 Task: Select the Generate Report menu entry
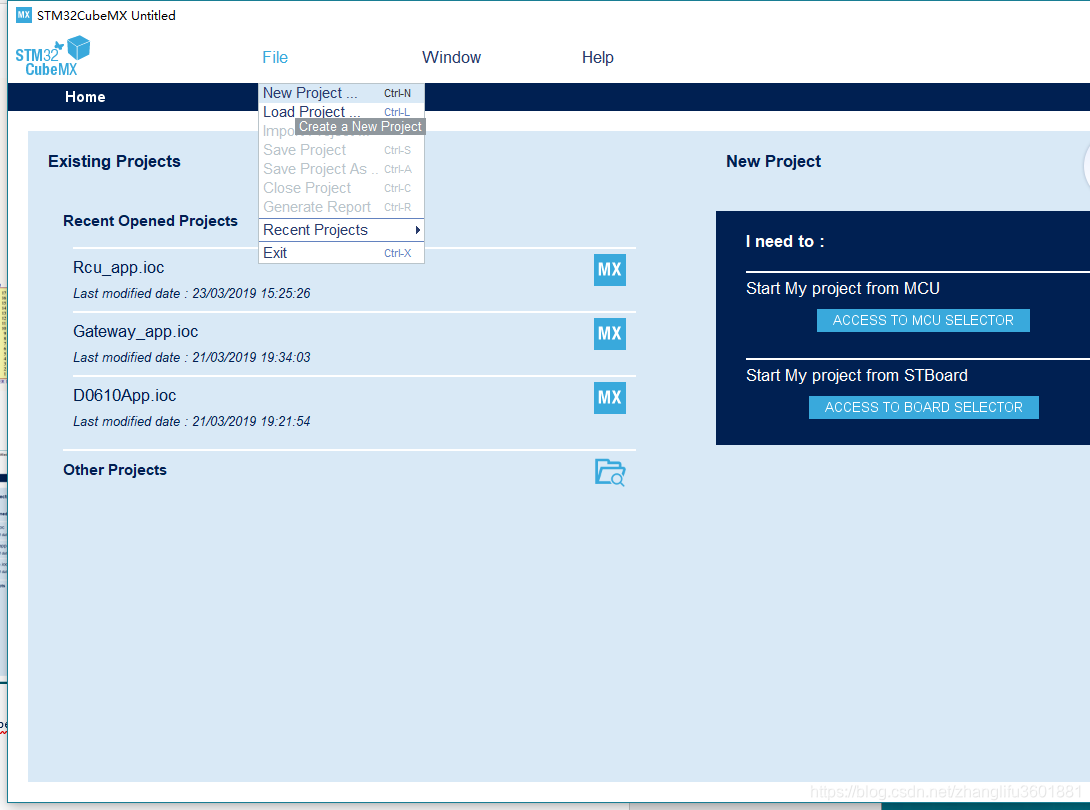tap(341, 207)
